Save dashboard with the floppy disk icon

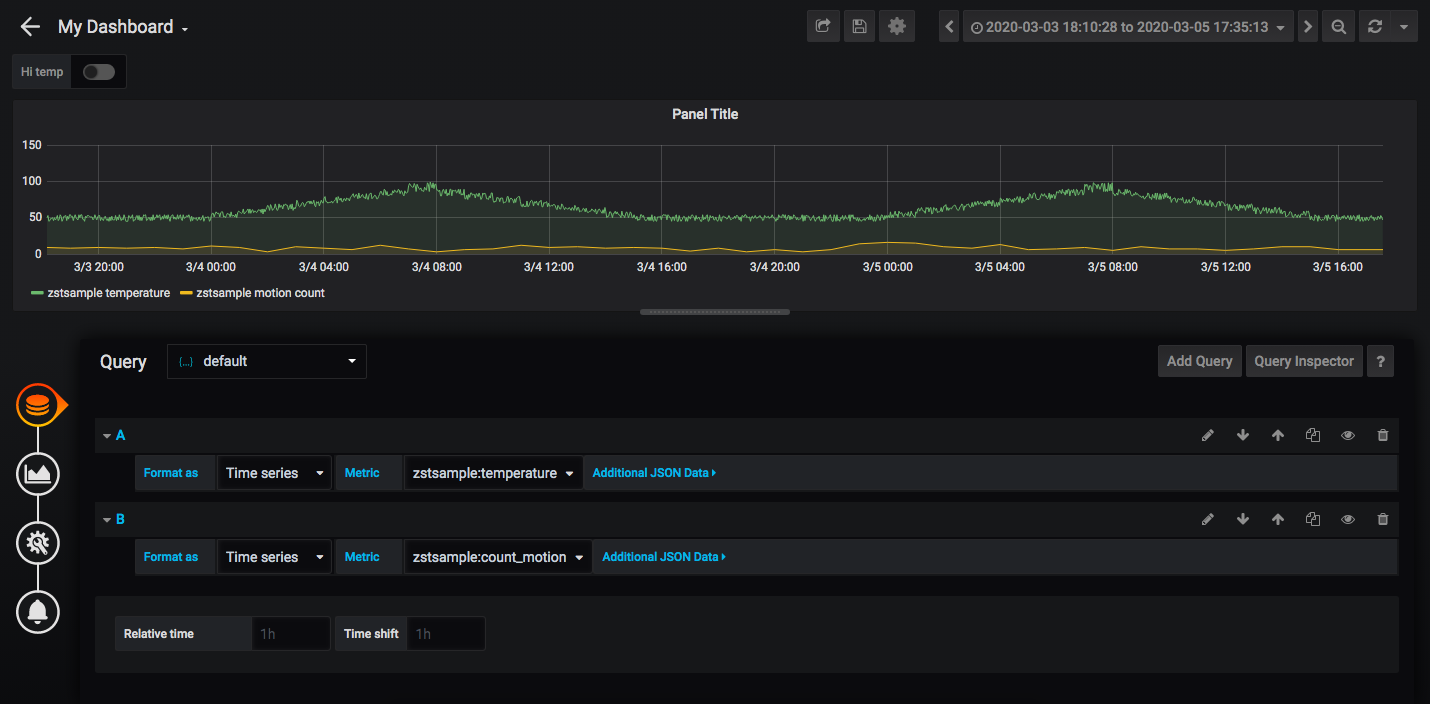[859, 27]
